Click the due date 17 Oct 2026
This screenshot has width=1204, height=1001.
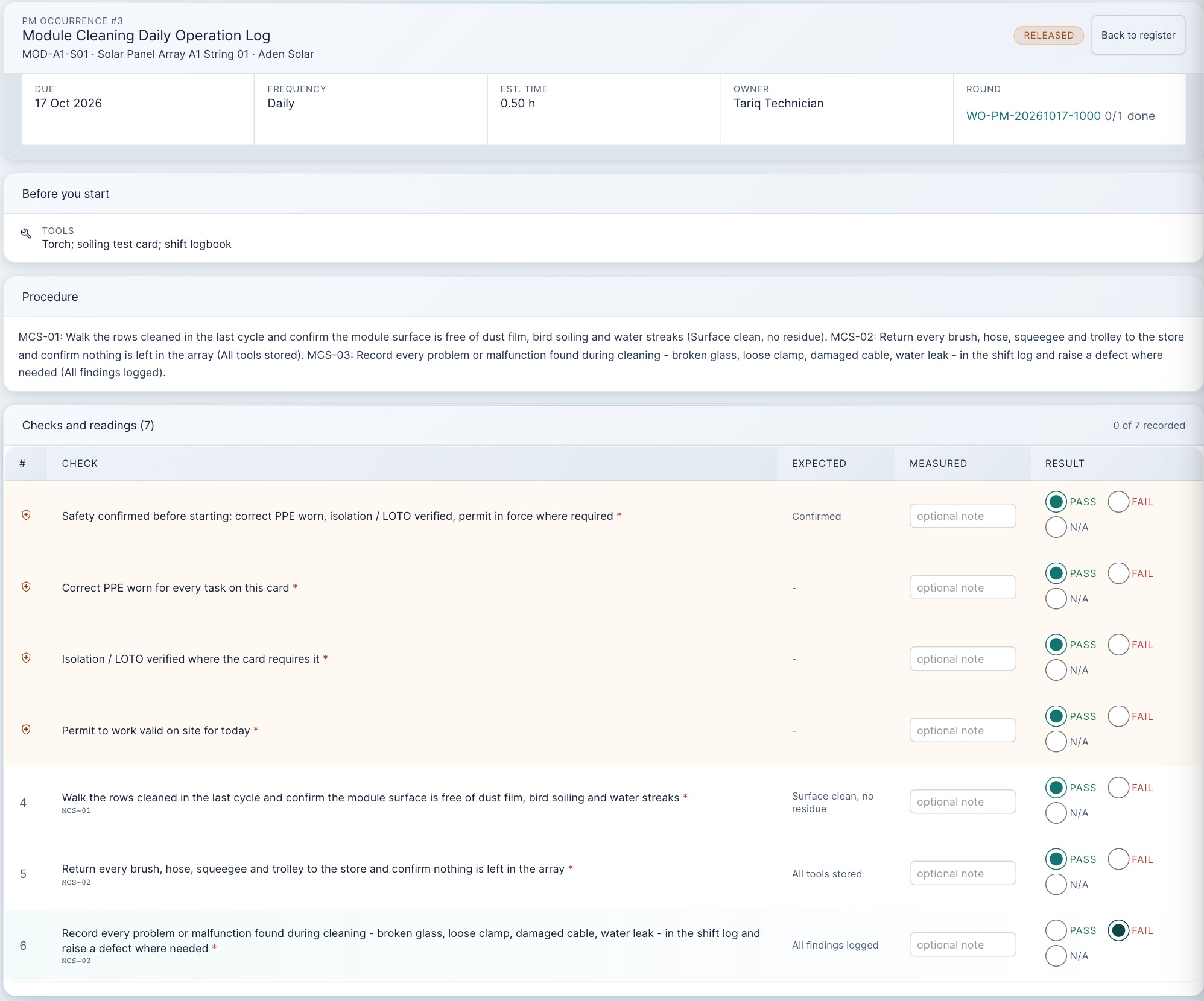[68, 103]
